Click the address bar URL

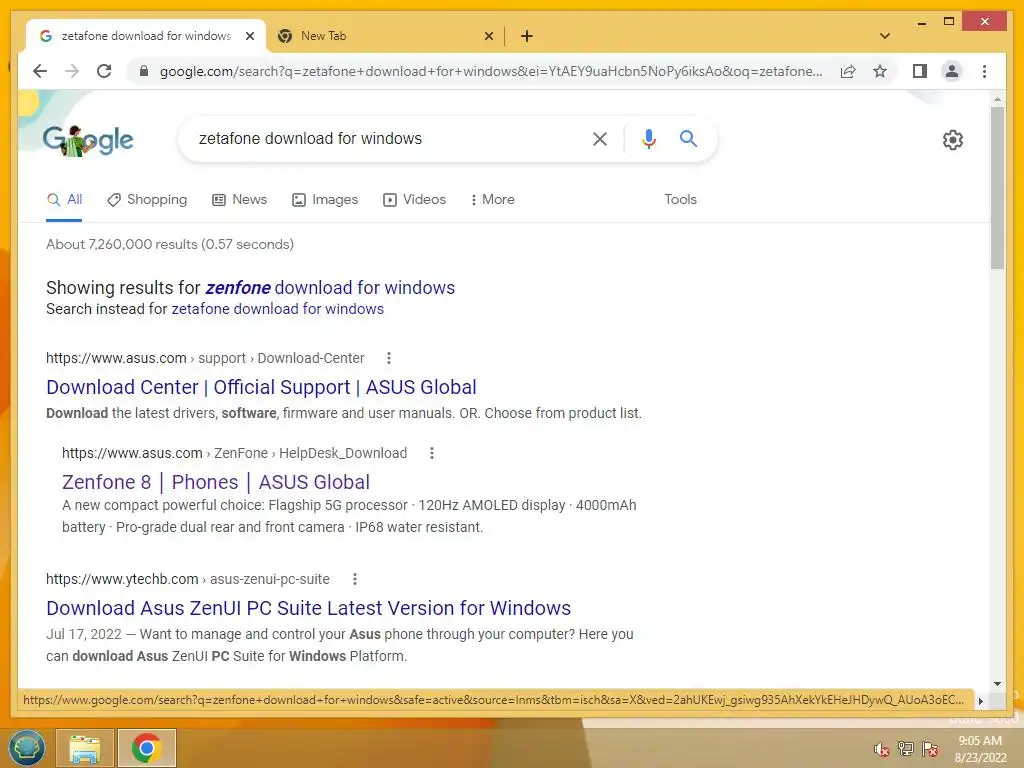click(x=491, y=71)
